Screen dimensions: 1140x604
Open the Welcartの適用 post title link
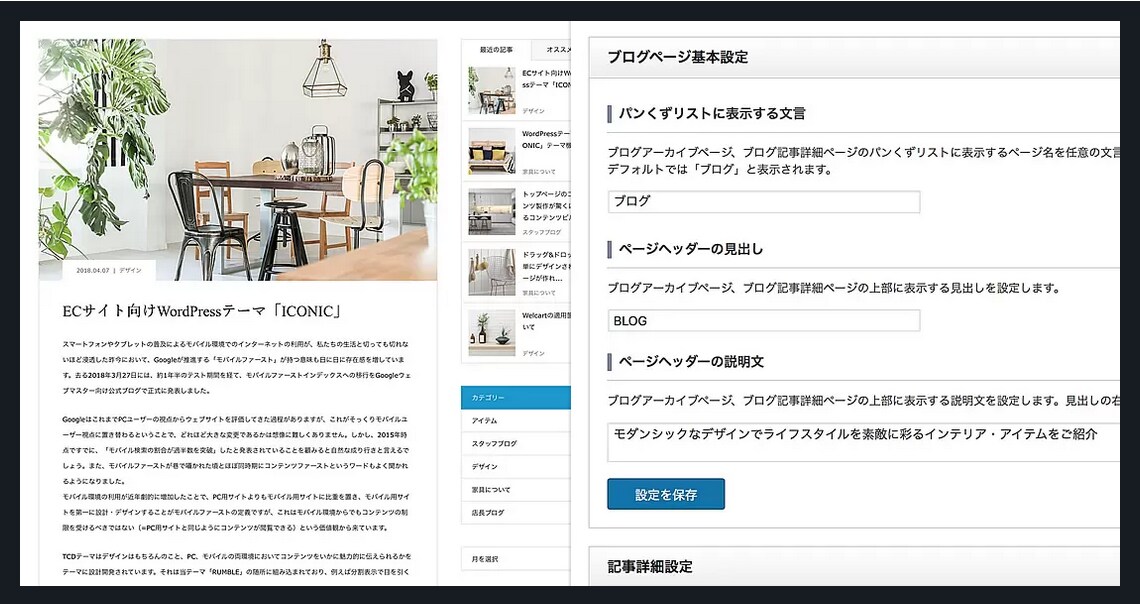tap(546, 321)
